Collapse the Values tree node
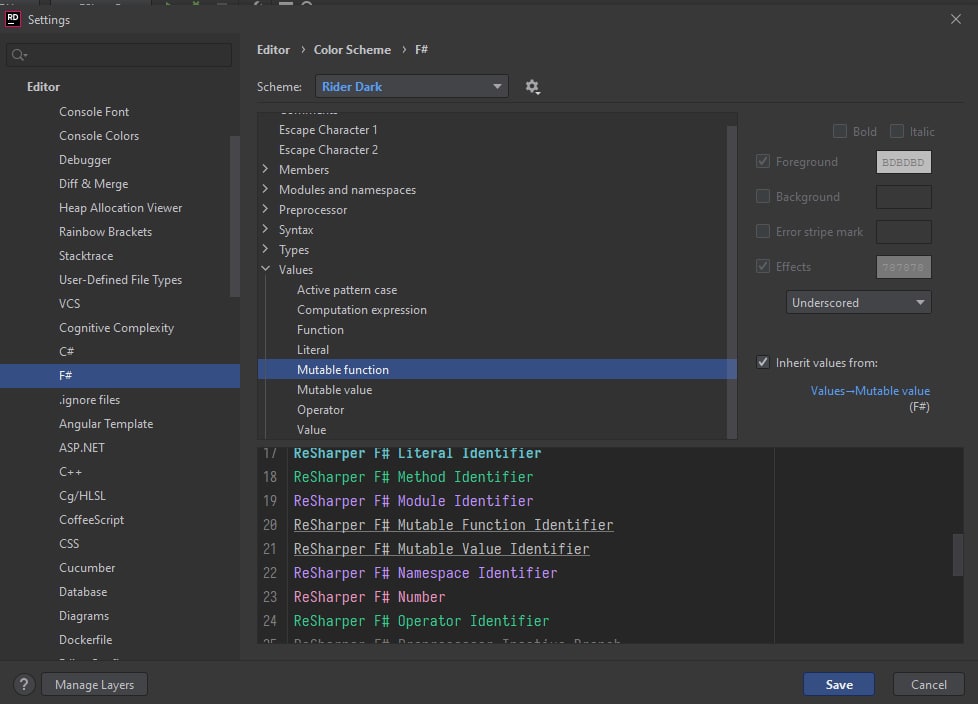This screenshot has height=704, width=978. (x=266, y=269)
